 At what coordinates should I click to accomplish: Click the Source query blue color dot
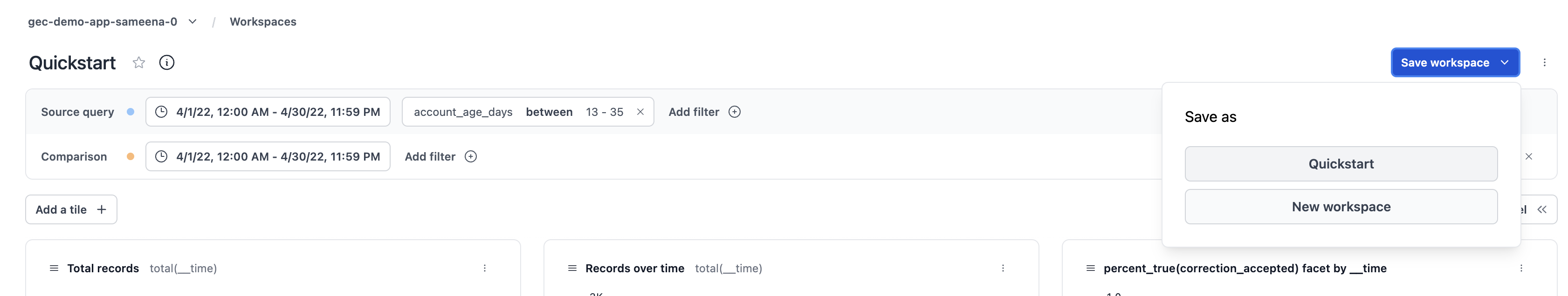click(x=130, y=112)
